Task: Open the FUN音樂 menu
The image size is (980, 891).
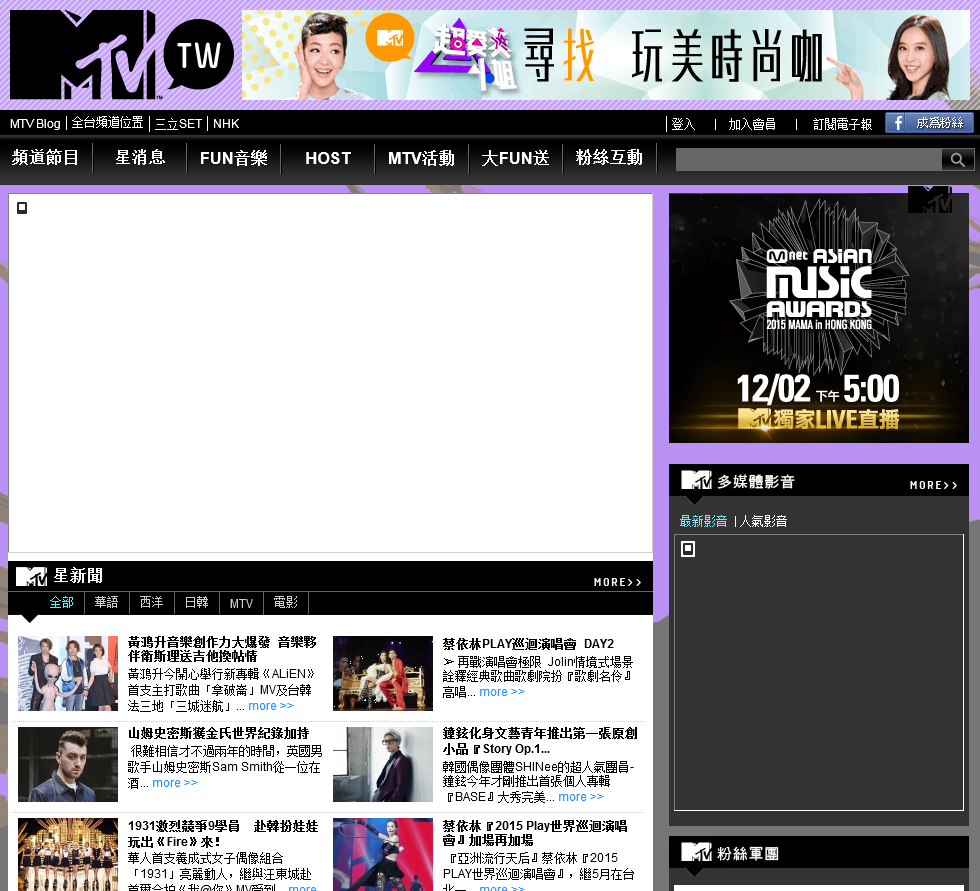Action: (234, 158)
